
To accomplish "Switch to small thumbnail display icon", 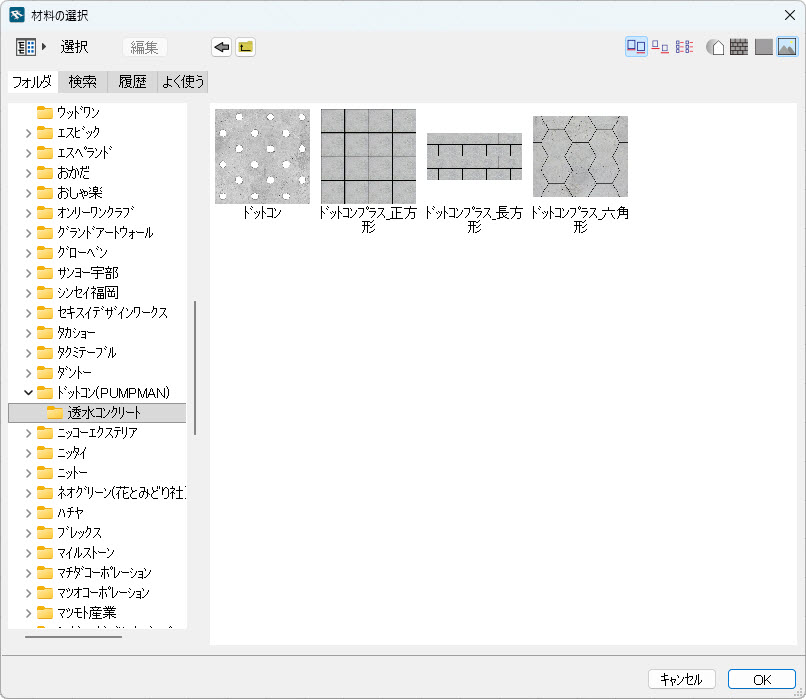I will [x=660, y=46].
